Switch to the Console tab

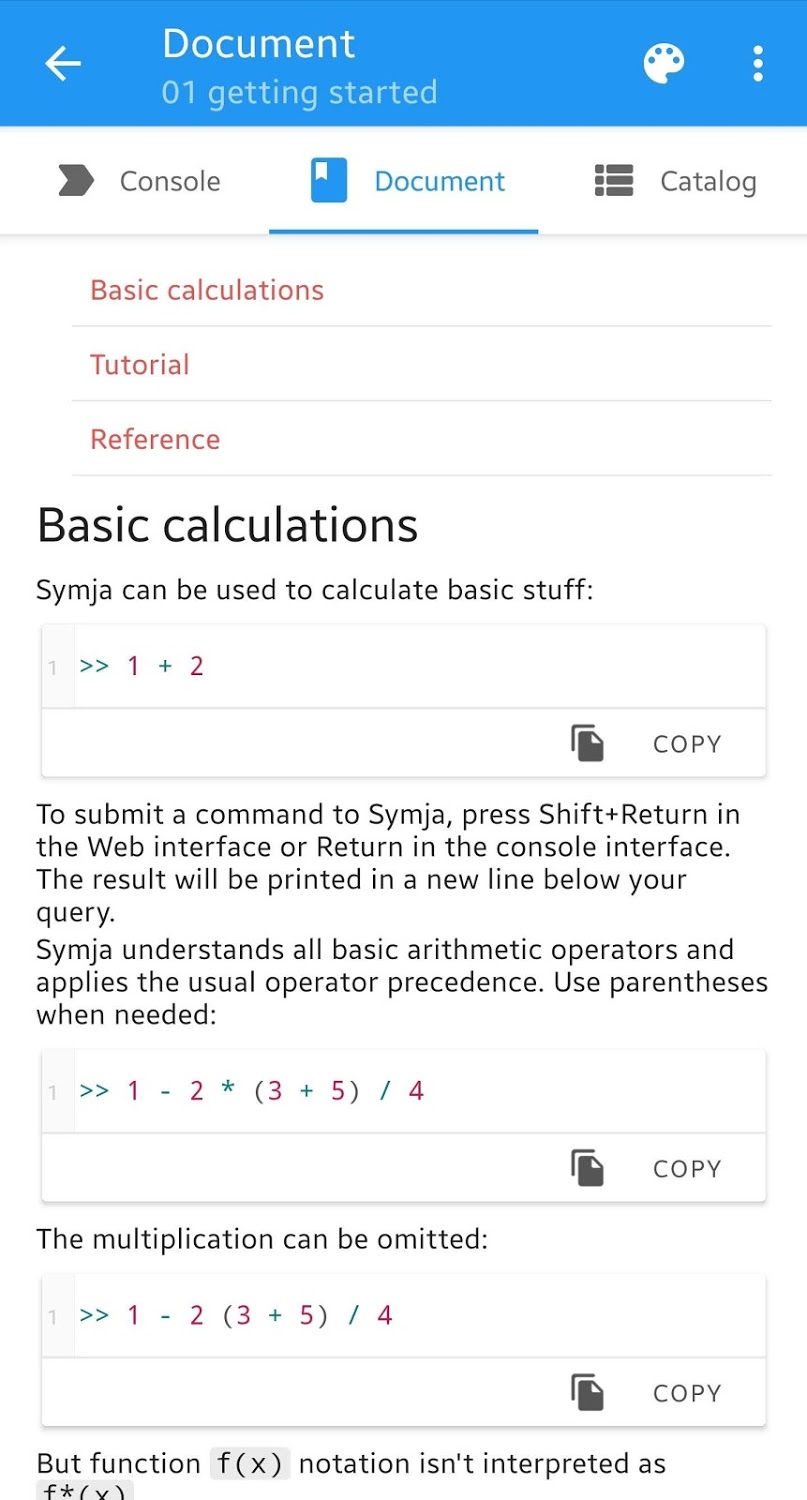pyautogui.click(x=170, y=181)
